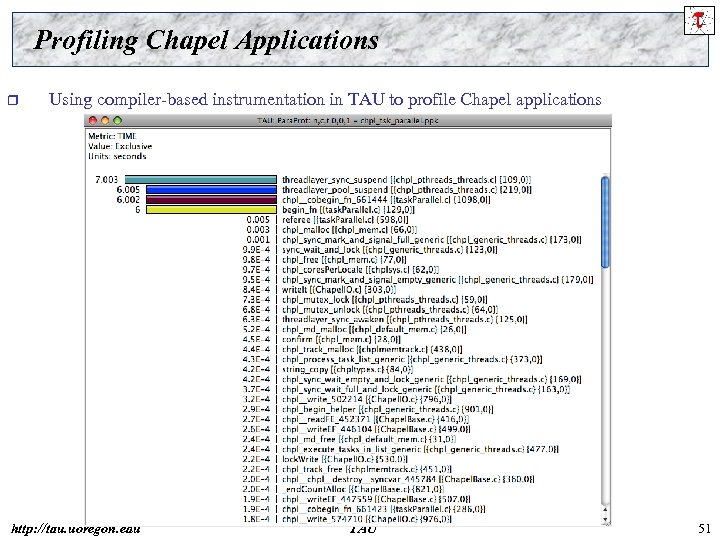Screen dimensions: 720x540
Task: Select chpl_sync_wait_full_and_lock_generic row
Action: point(426,389)
